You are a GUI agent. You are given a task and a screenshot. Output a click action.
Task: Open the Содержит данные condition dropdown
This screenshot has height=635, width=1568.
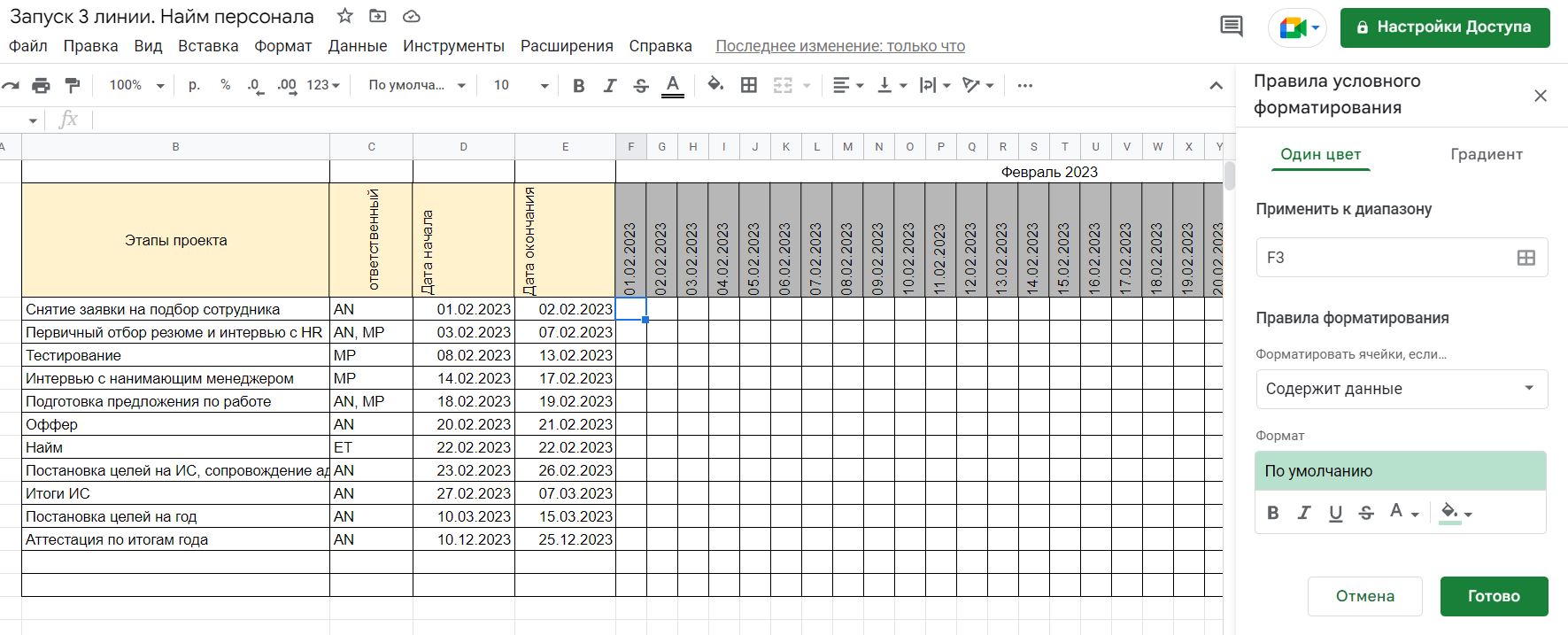1402,389
